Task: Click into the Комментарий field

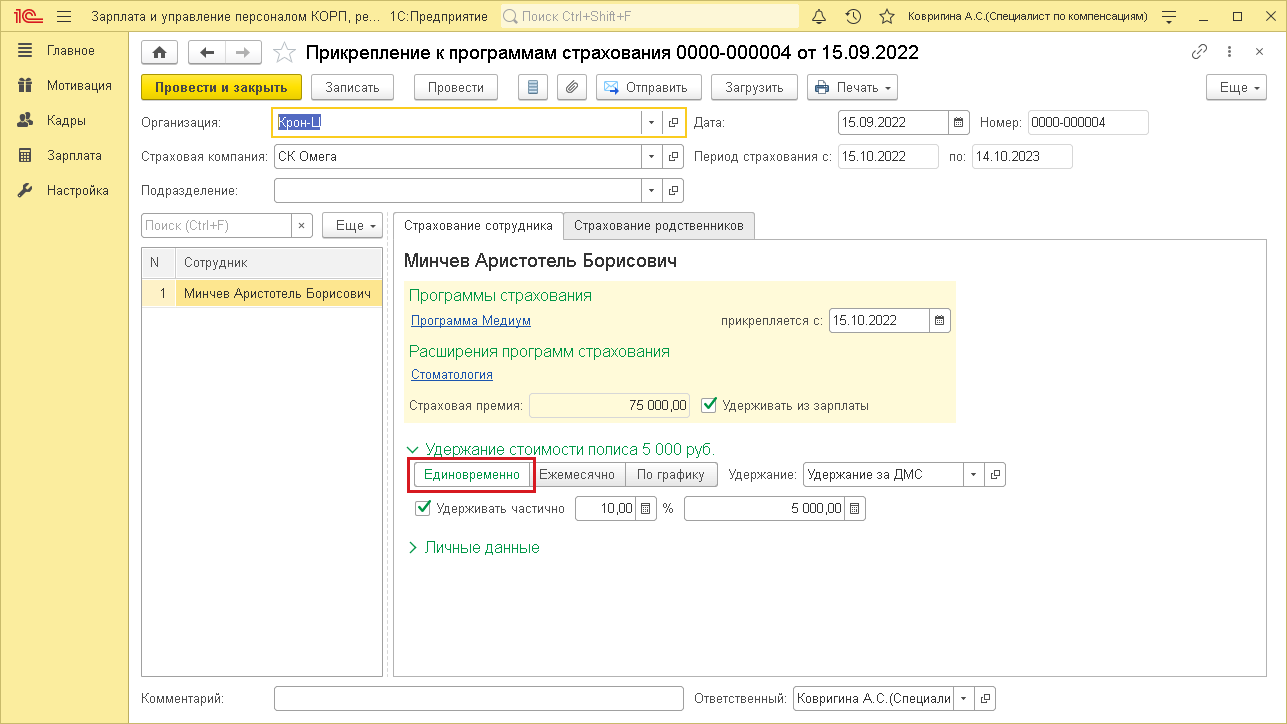Action: click(478, 698)
